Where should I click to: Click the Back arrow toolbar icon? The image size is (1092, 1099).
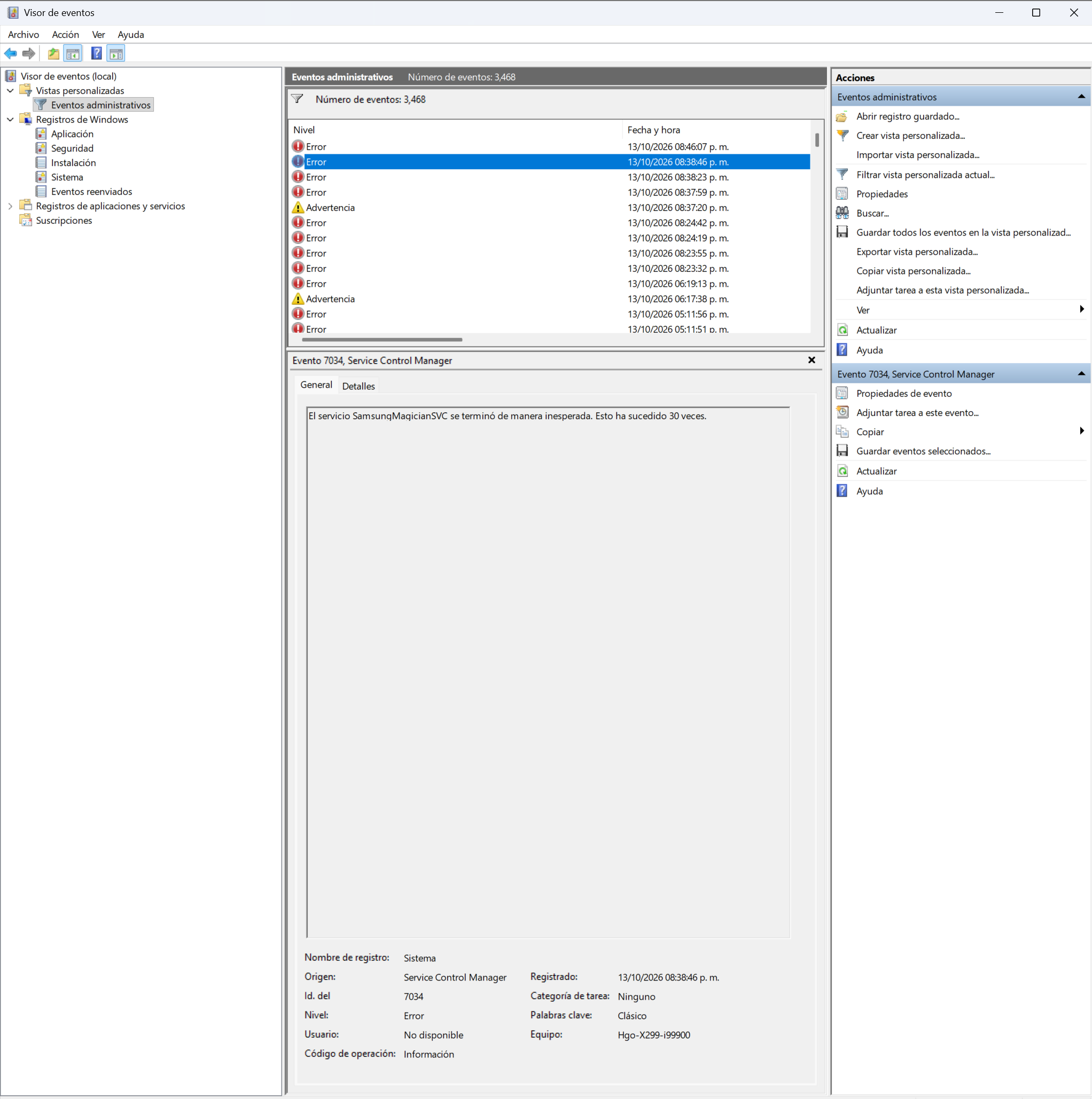coord(11,53)
